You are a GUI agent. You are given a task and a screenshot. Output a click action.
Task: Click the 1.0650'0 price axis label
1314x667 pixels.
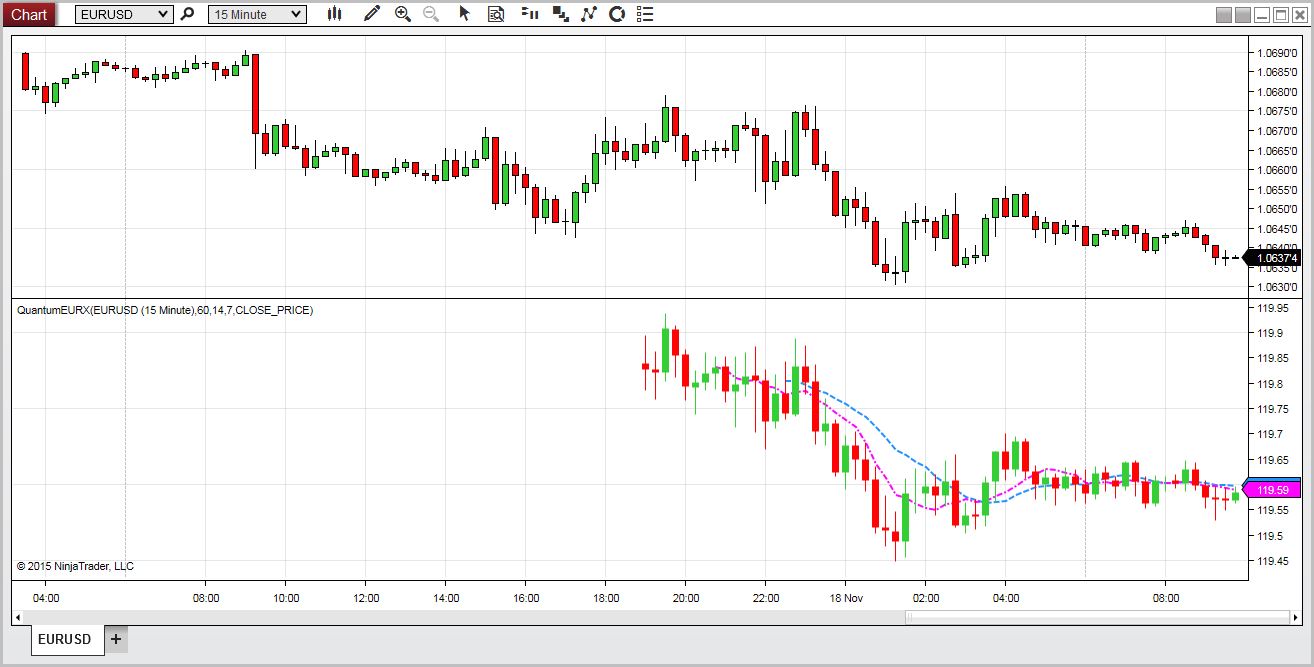[x=1277, y=209]
